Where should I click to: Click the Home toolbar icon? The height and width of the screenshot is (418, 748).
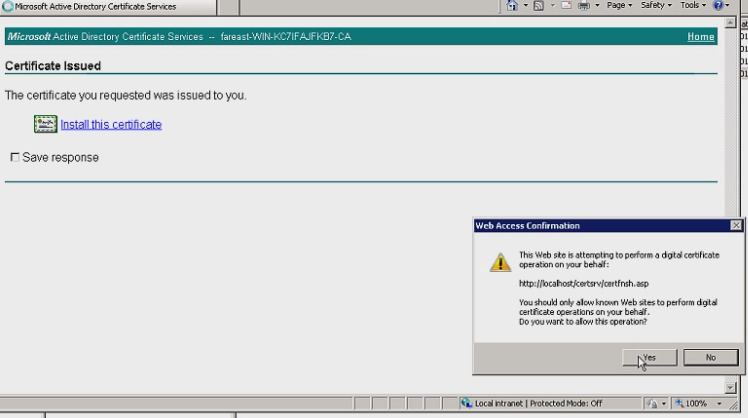coord(512,6)
